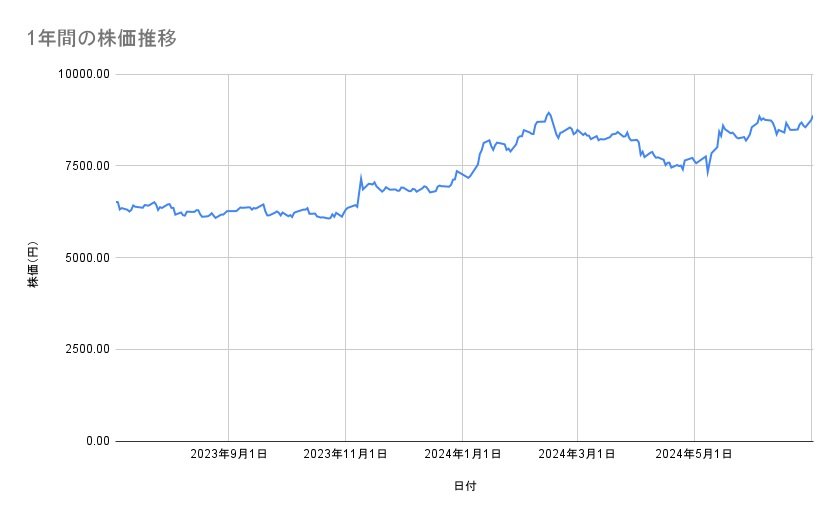Click the sharp price spike in early November 2023
The height and width of the screenshot is (519, 839).
(x=360, y=177)
